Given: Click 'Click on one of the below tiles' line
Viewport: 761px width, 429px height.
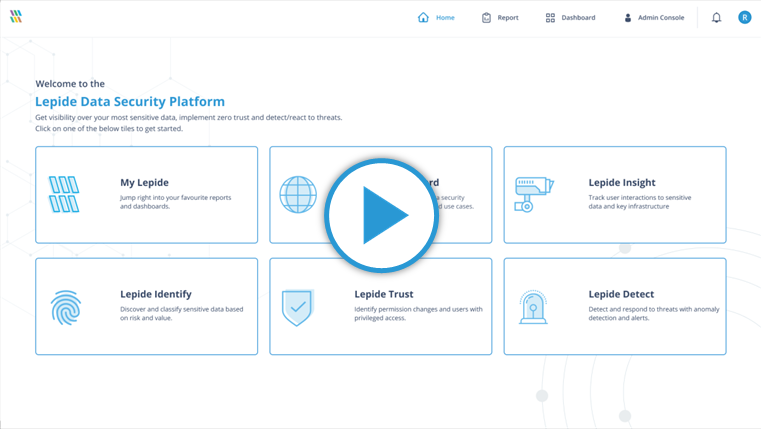Looking at the screenshot, I should pos(109,129).
